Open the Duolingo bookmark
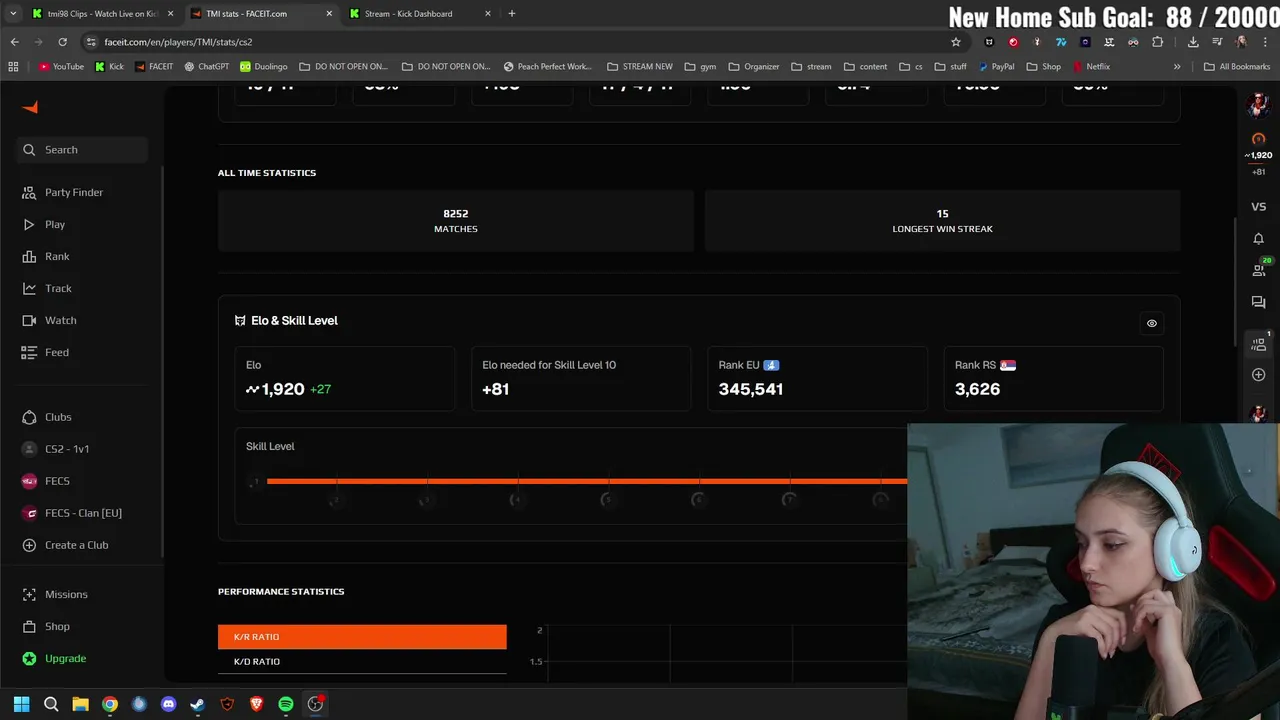Image resolution: width=1280 pixels, height=720 pixels. 263,67
